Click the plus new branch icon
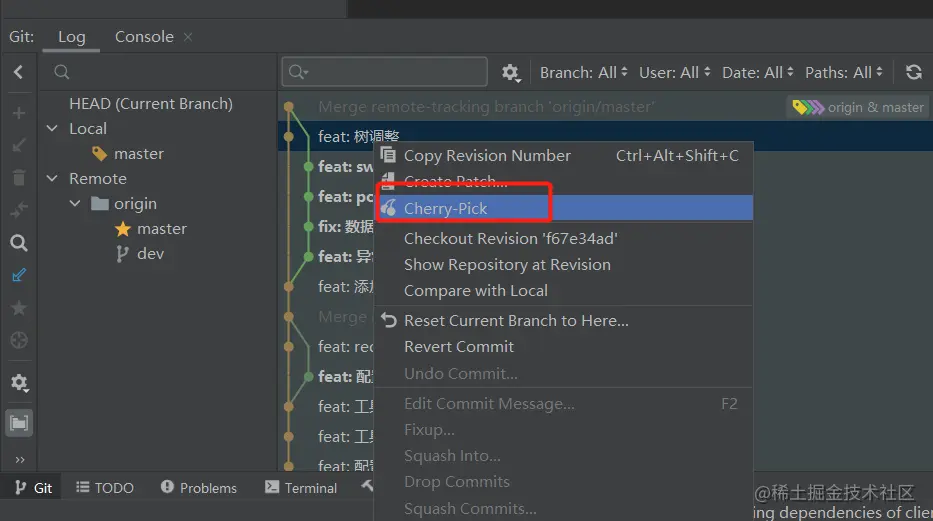The image size is (933, 521). point(19,113)
